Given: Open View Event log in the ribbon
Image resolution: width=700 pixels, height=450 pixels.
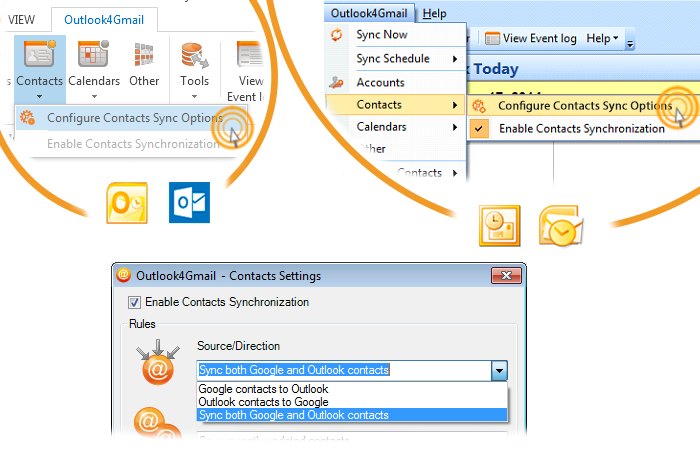Looking at the screenshot, I should coord(248,71).
